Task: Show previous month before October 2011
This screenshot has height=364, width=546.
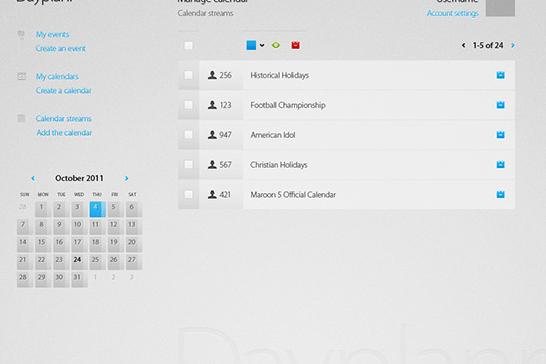Action: pos(33,178)
